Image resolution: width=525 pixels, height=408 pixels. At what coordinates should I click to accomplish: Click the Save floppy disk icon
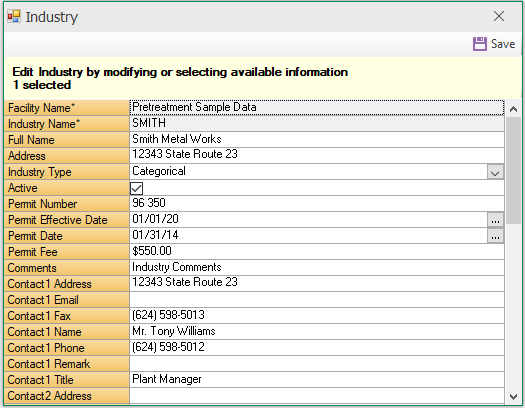pyautogui.click(x=479, y=44)
